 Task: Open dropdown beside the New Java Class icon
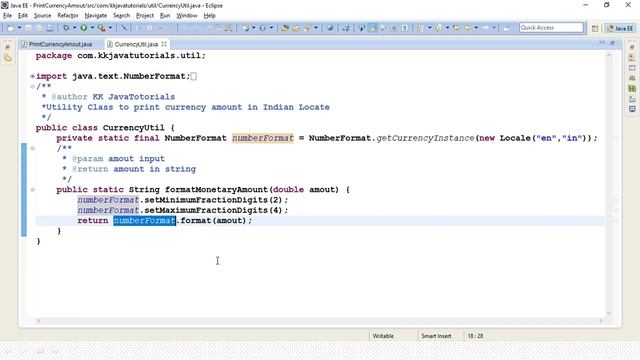[271, 28]
